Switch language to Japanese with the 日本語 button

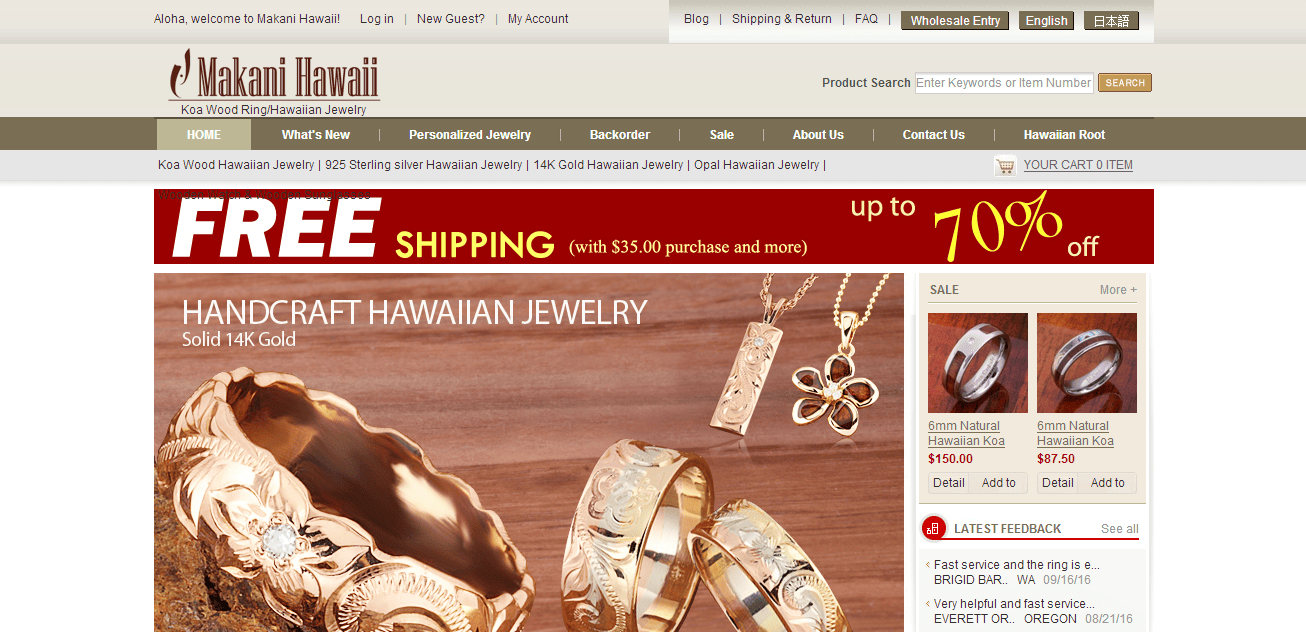click(x=1111, y=21)
